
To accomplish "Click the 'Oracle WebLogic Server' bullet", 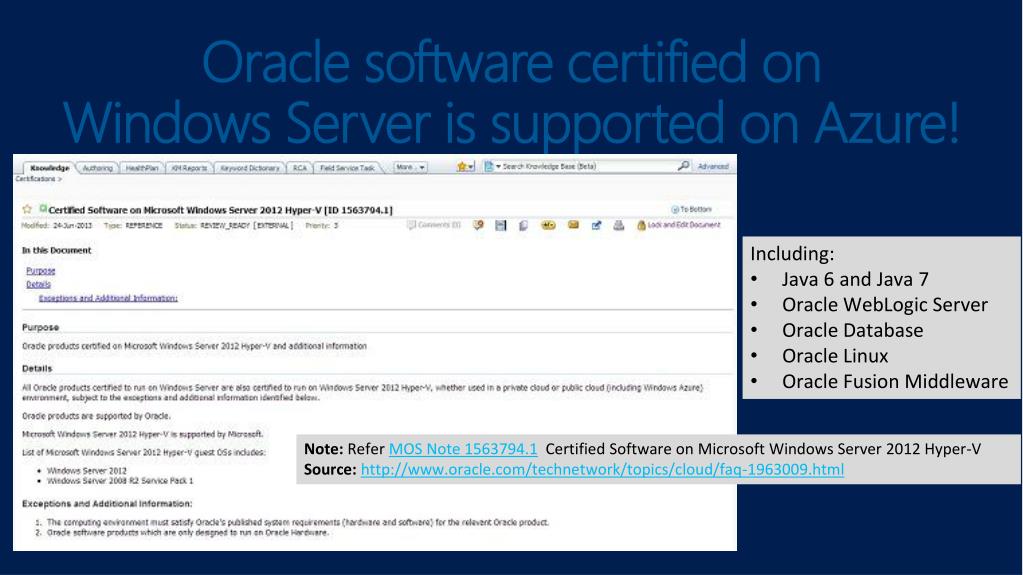I will pyautogui.click(x=885, y=305).
